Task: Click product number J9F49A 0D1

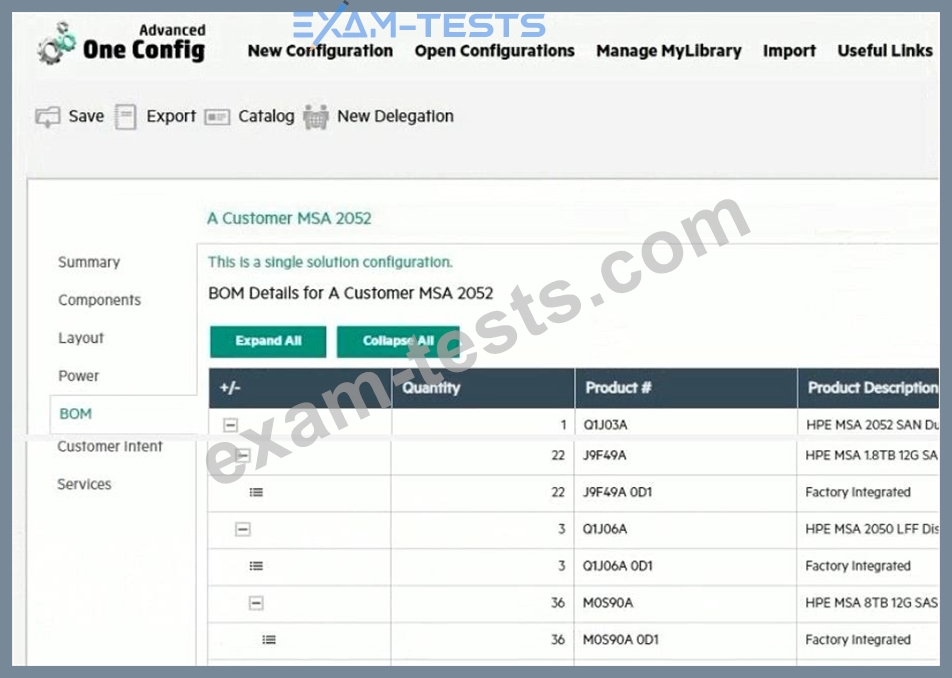Action: coord(617,492)
